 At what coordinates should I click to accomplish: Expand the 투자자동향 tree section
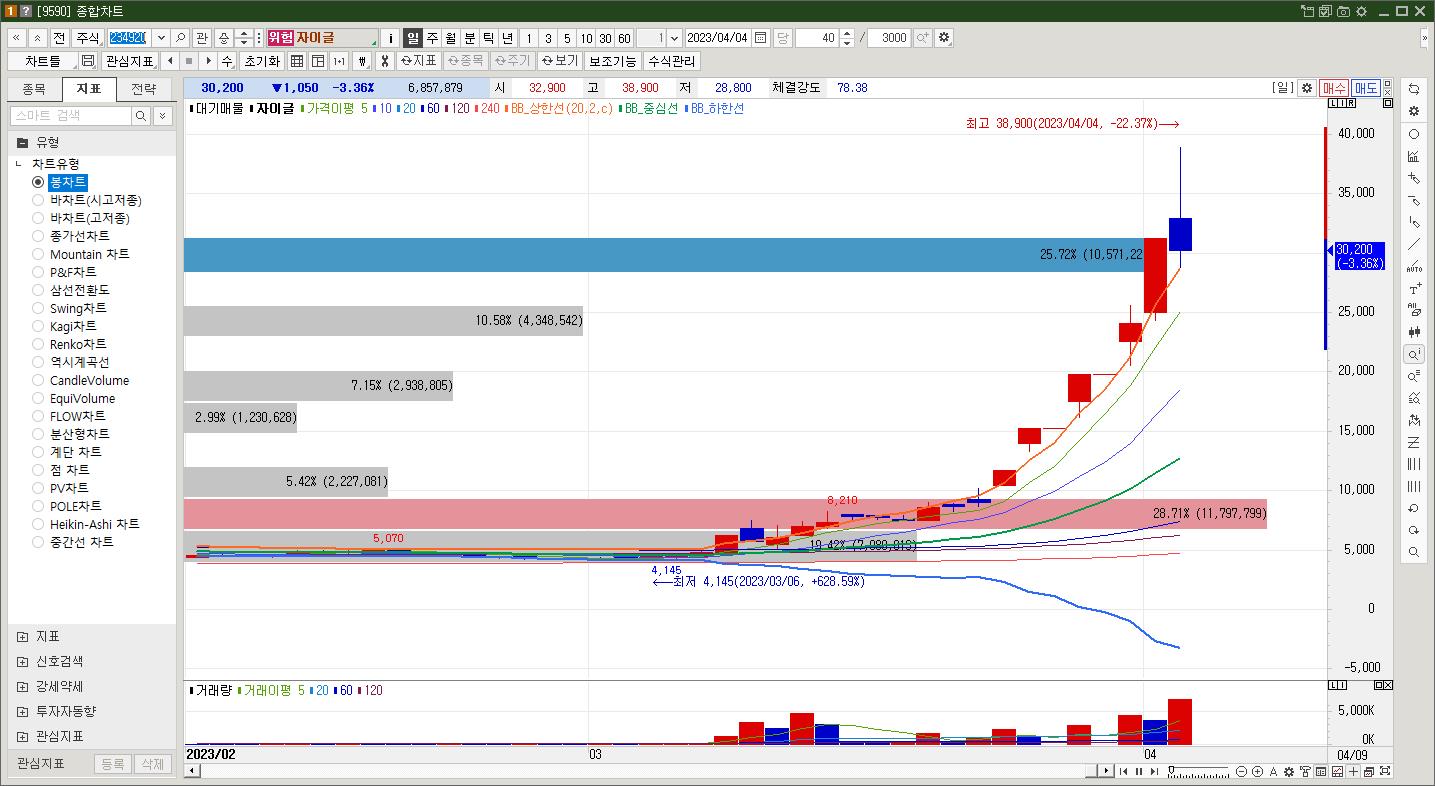tap(23, 712)
